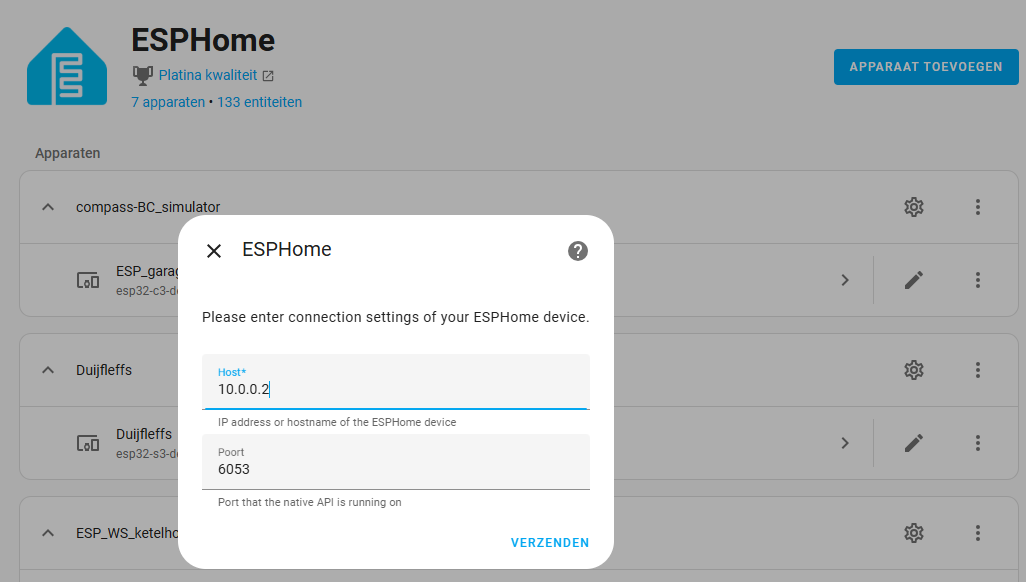Open ESP_garage device details chevron
1026x582 pixels.
point(845,280)
